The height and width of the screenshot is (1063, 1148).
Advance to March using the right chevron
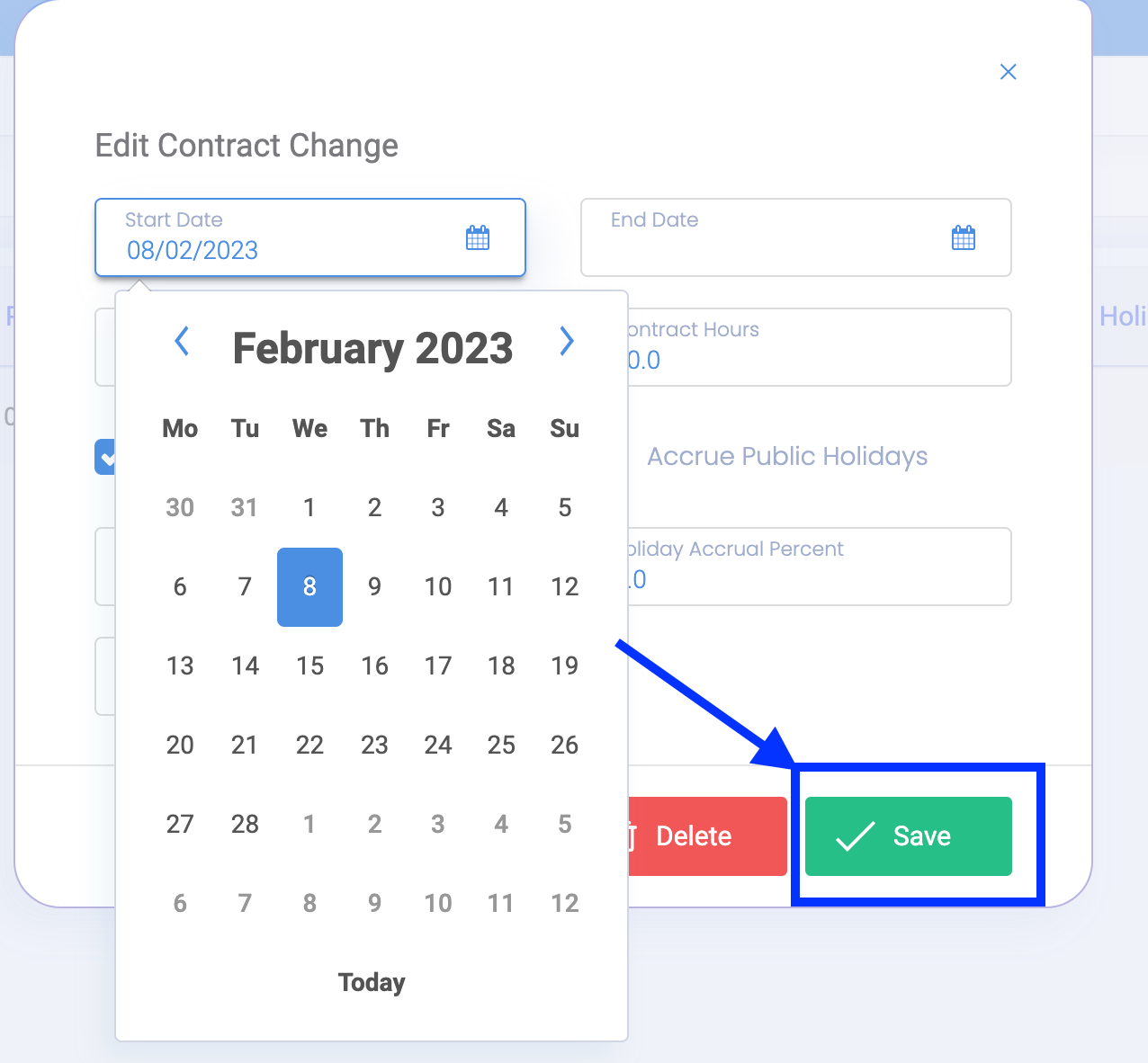pos(567,342)
